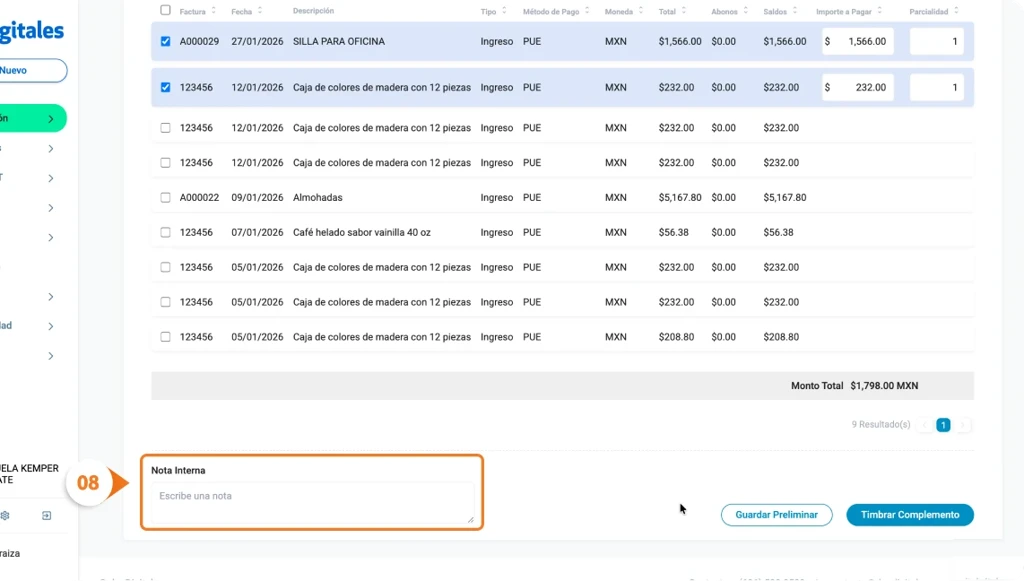Check the Almohadas invoice A000022 row
The width and height of the screenshot is (1024, 581).
[x=166, y=198]
